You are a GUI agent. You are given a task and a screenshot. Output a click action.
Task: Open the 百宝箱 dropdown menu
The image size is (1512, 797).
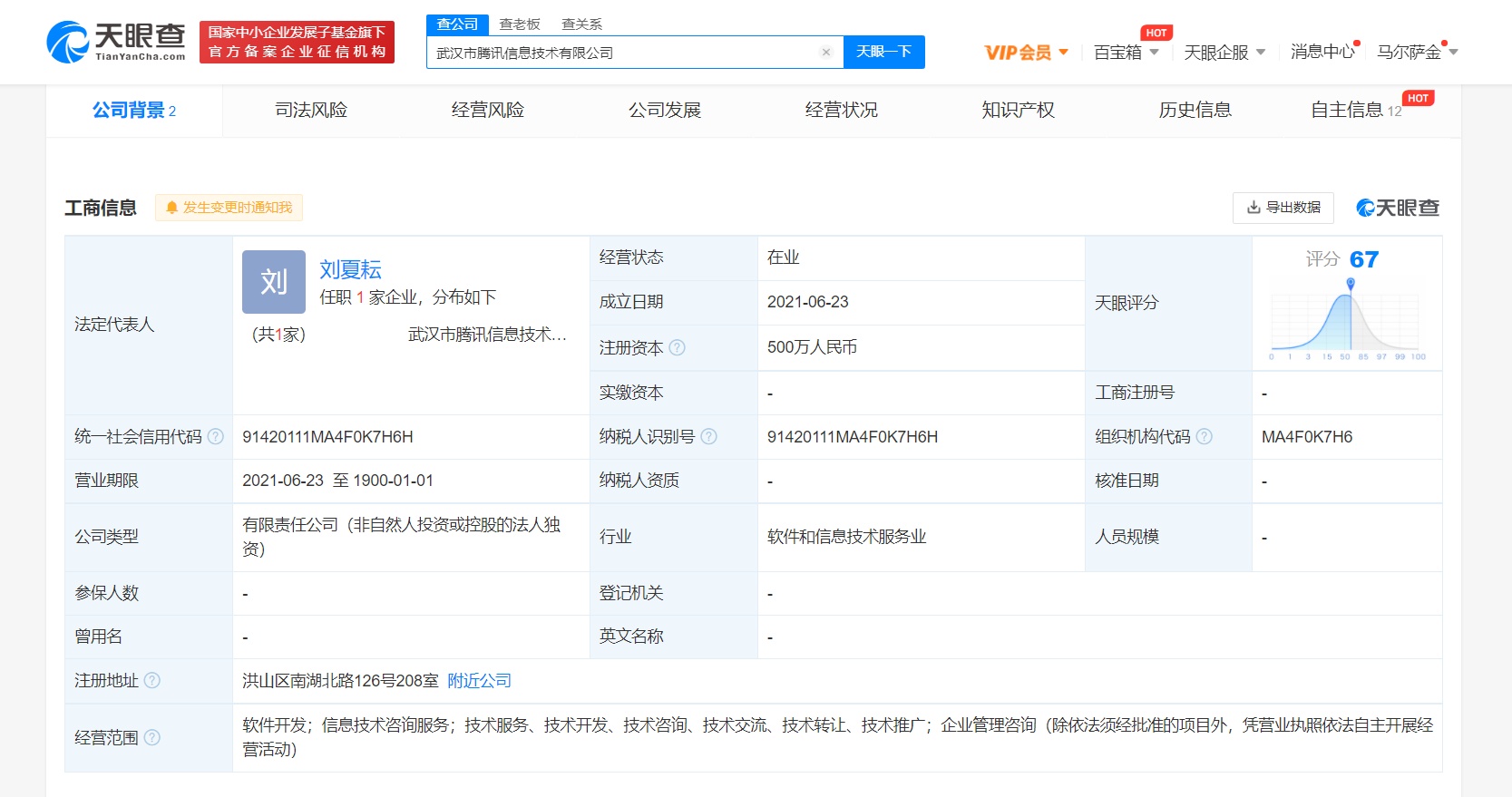1126,53
